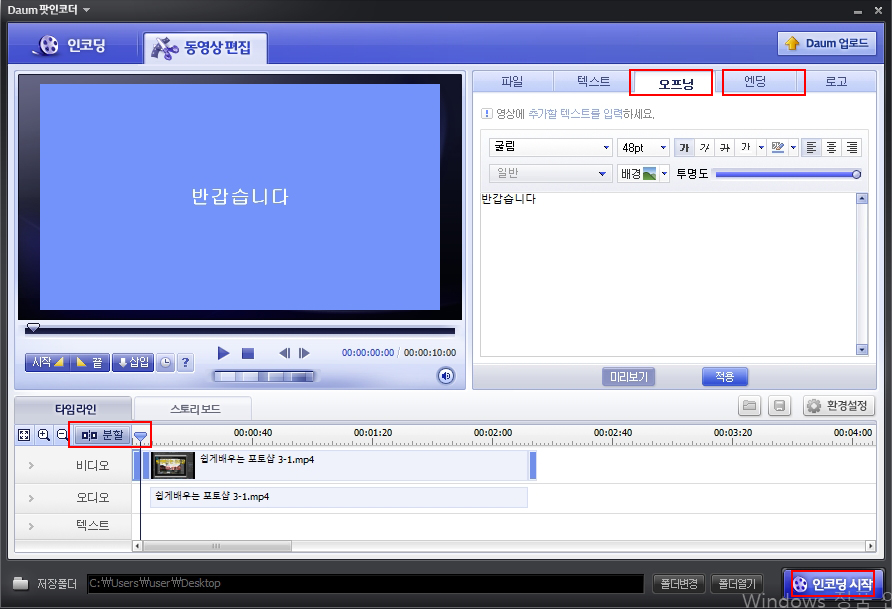Click the 배경 background image icon
This screenshot has height=609, width=892.
coord(649,173)
